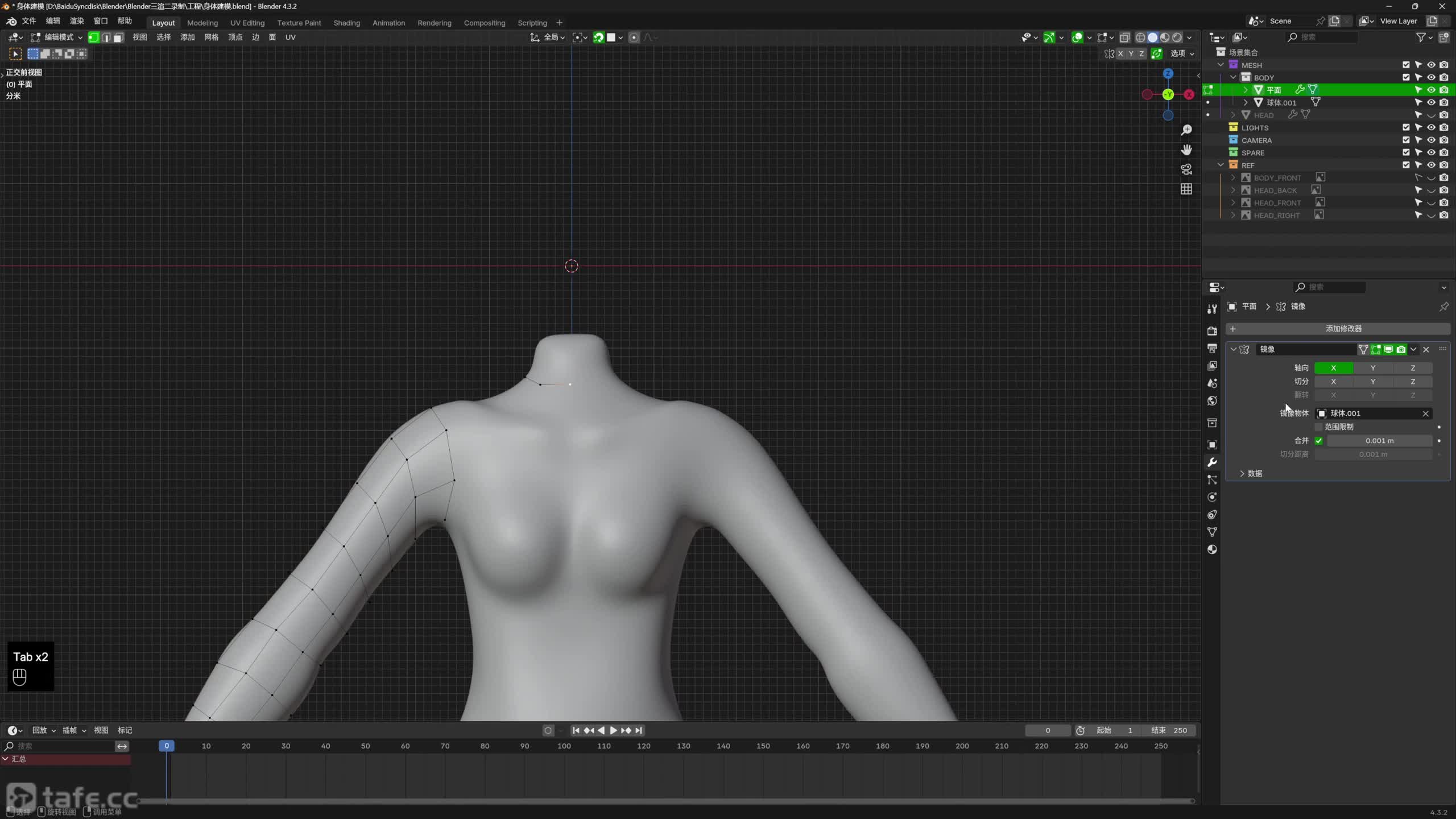Image resolution: width=1456 pixels, height=819 pixels.
Task: Switch to the Shading workspace tab
Action: tap(346, 23)
